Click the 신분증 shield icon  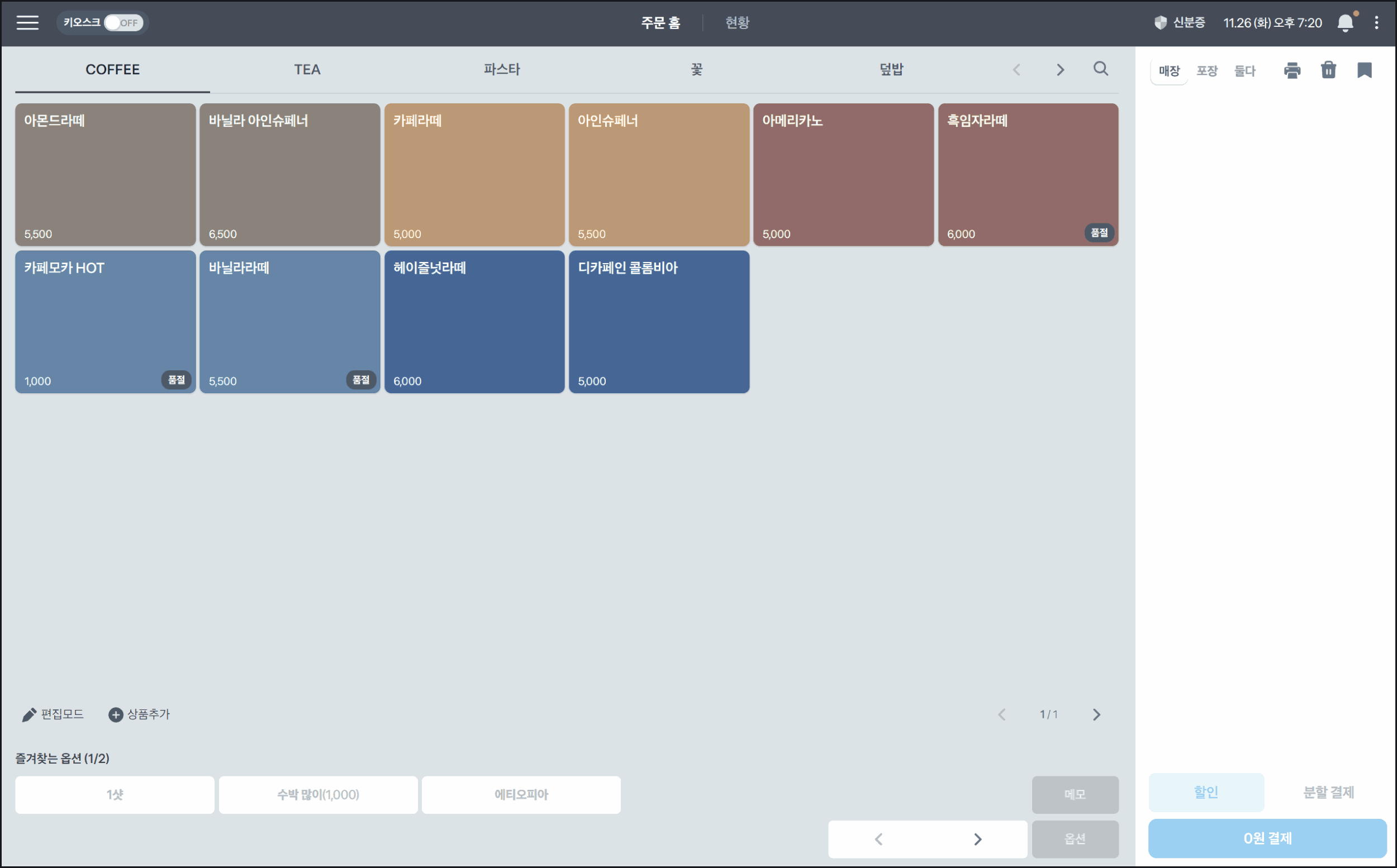coord(1161,23)
